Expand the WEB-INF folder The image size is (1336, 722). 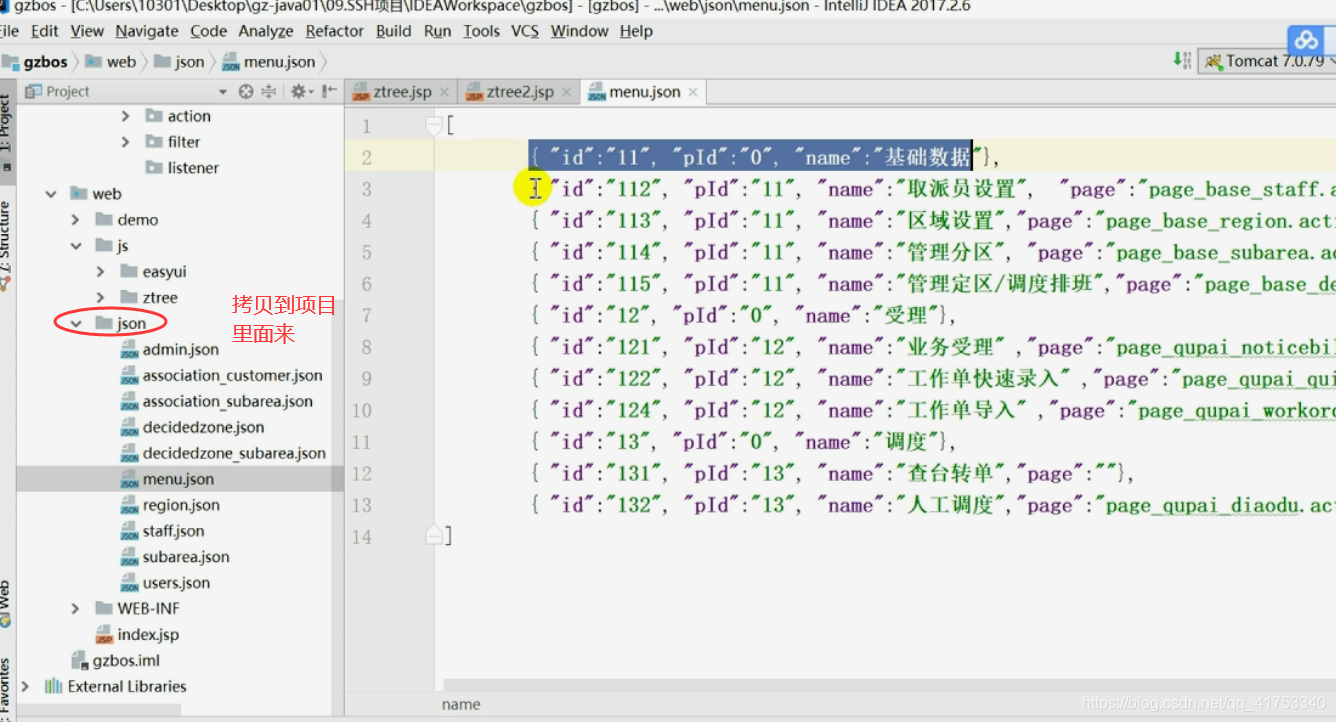tap(75, 608)
